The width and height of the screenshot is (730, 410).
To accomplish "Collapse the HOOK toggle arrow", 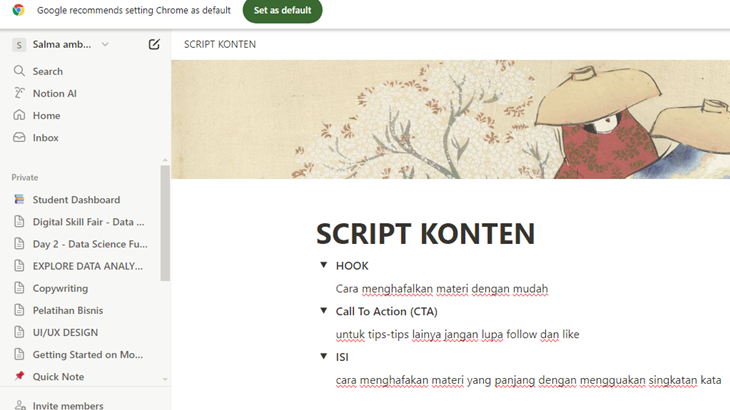I will pyautogui.click(x=324, y=265).
